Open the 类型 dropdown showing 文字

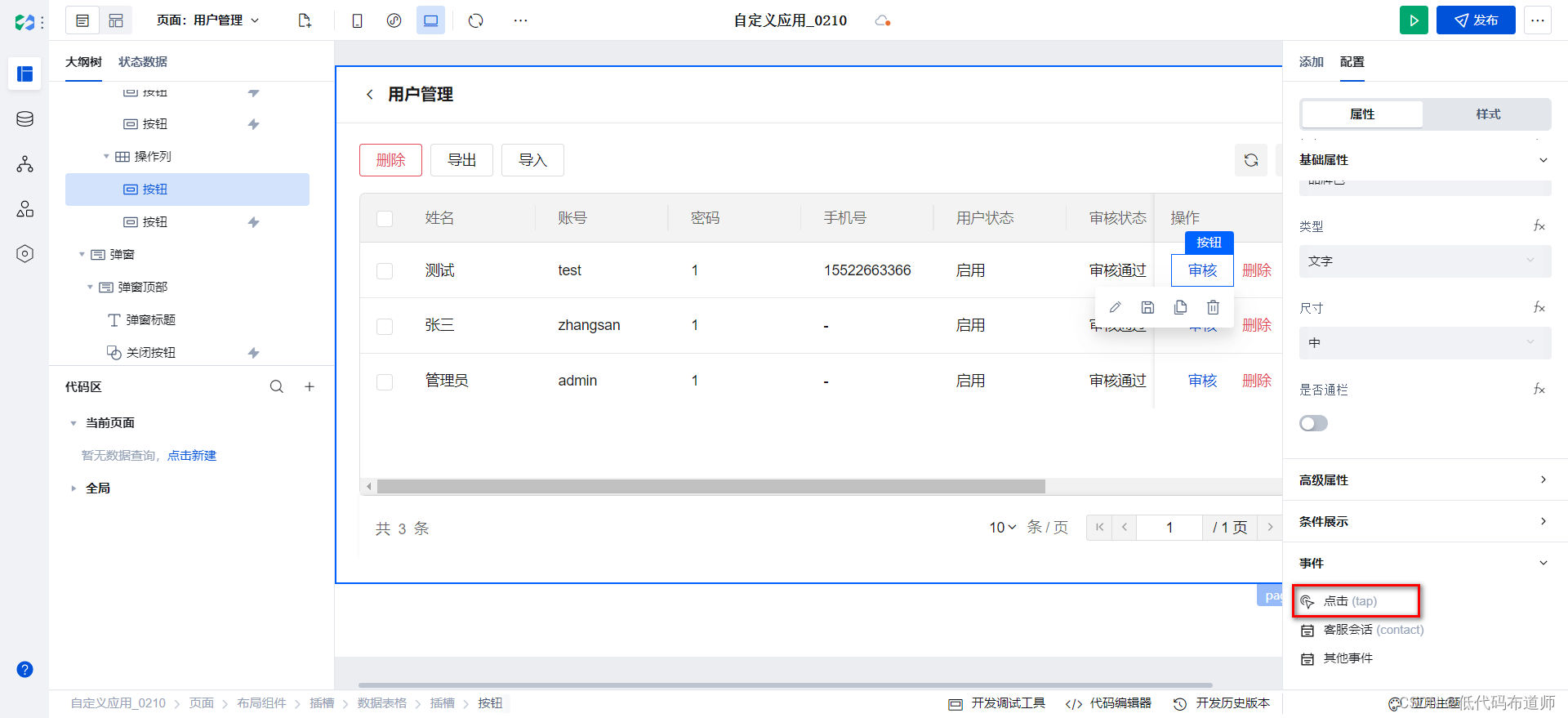coord(1425,261)
